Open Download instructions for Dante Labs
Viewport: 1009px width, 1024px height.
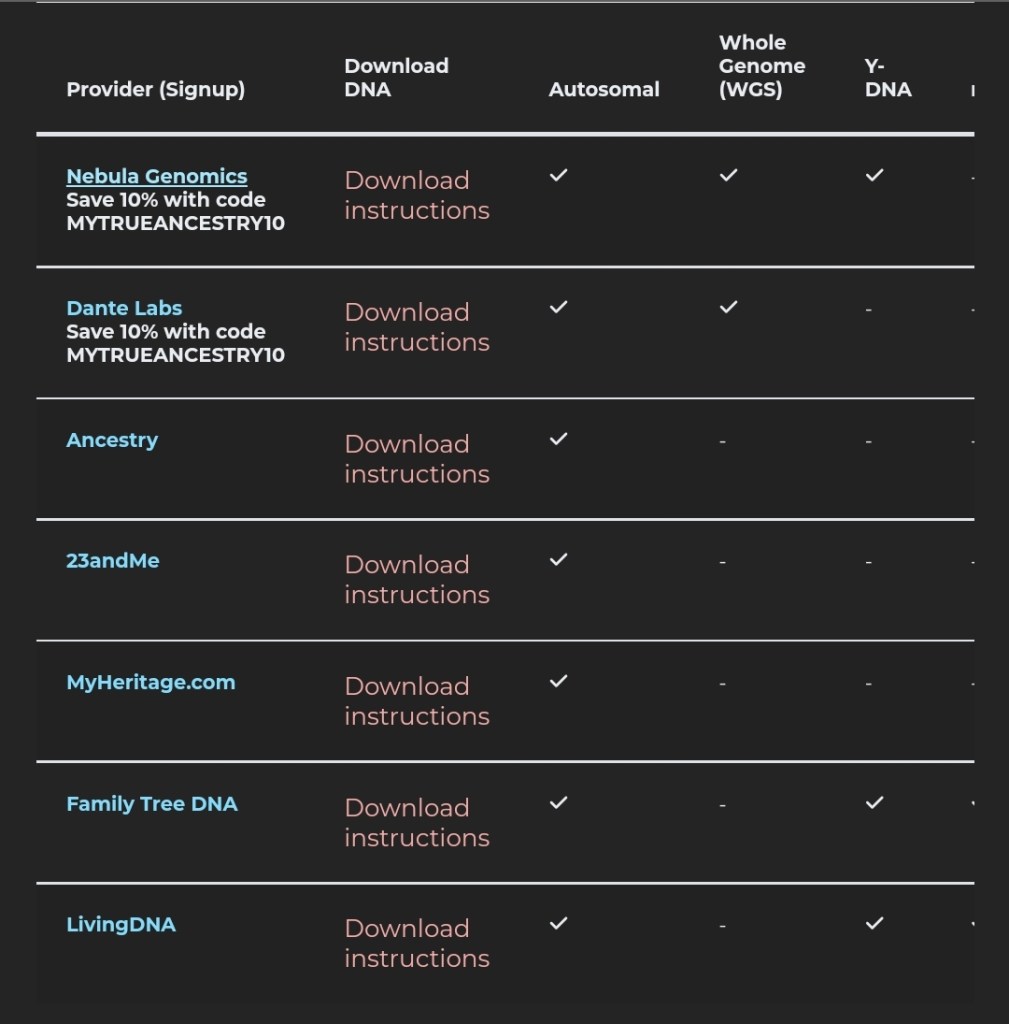click(416, 327)
